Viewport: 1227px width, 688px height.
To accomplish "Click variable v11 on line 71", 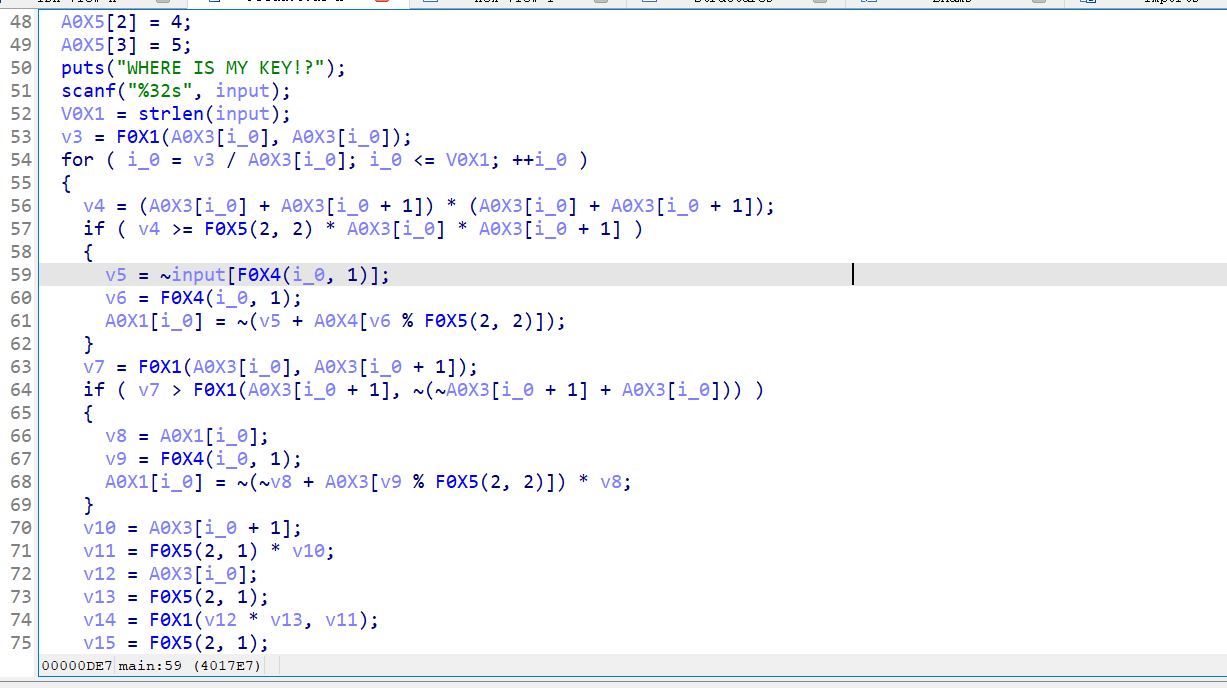I will point(99,551).
